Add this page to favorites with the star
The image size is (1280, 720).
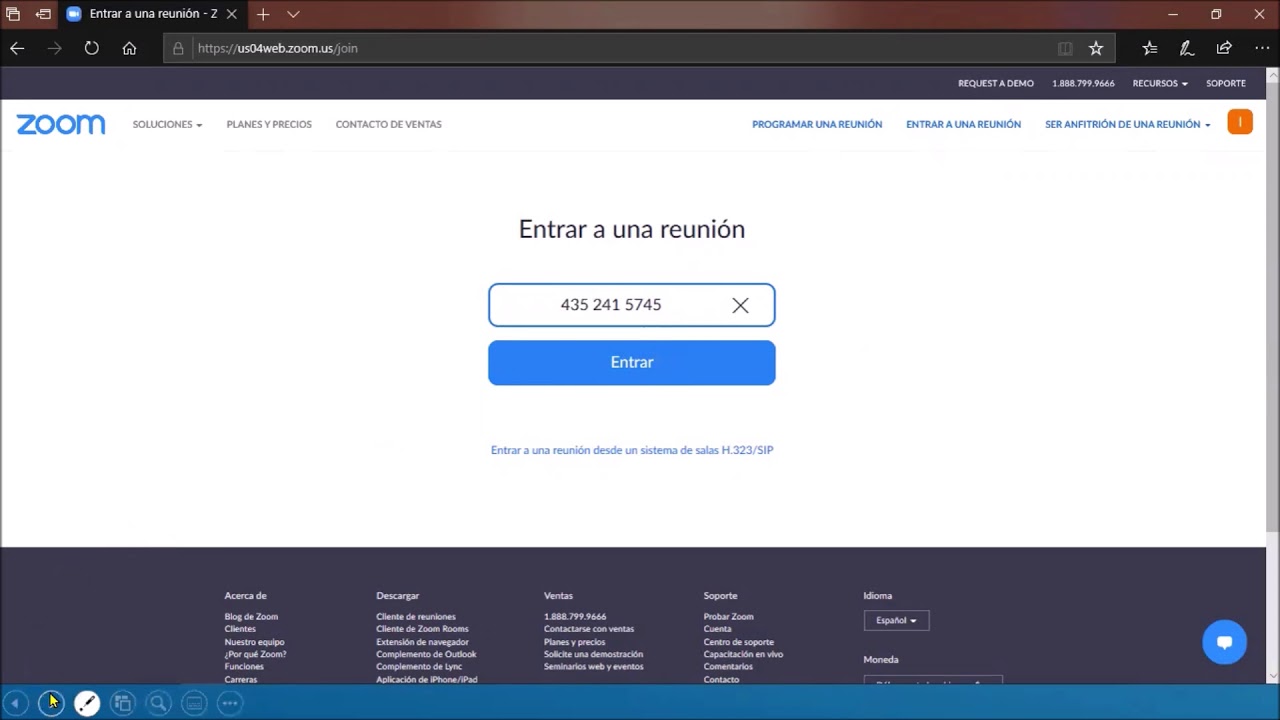tap(1096, 48)
